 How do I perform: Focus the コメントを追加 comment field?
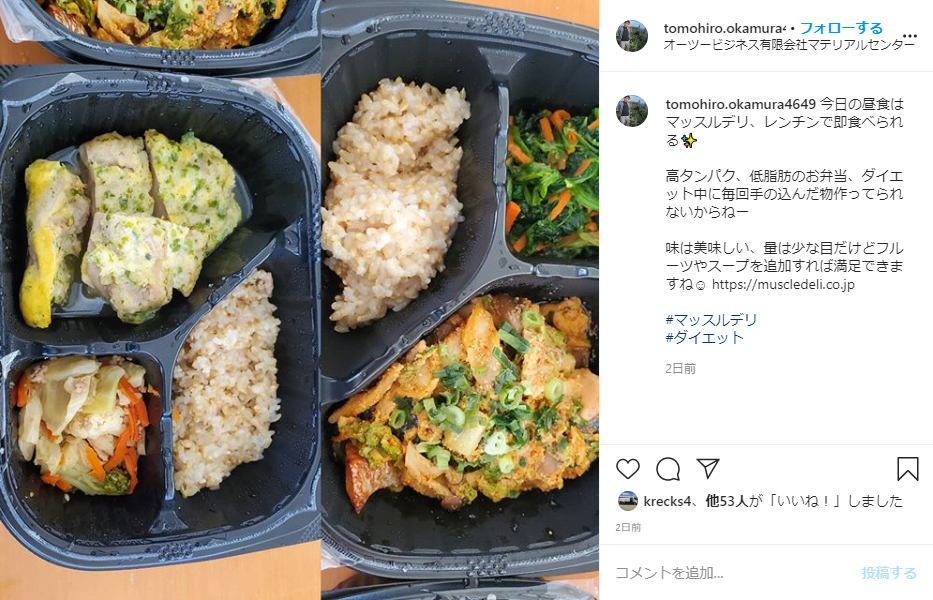point(732,573)
